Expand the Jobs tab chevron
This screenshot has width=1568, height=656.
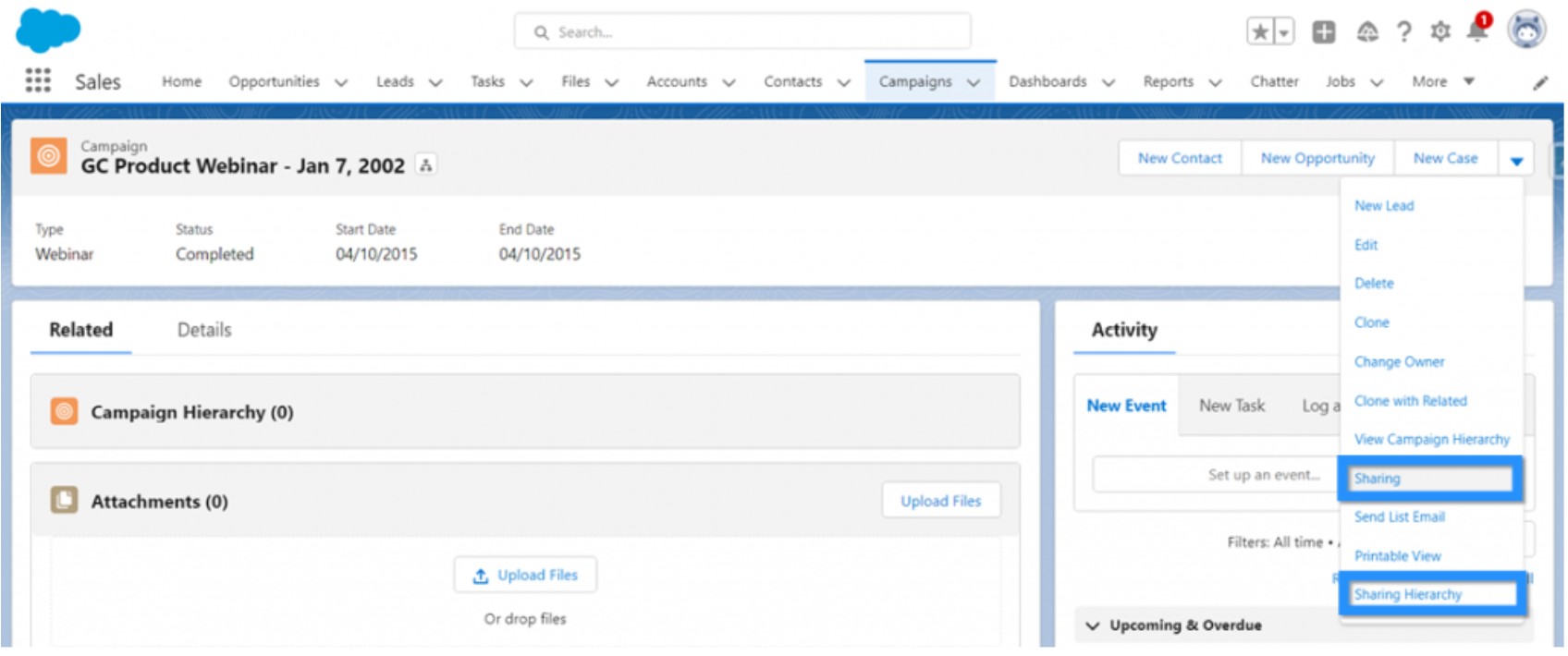1377,82
